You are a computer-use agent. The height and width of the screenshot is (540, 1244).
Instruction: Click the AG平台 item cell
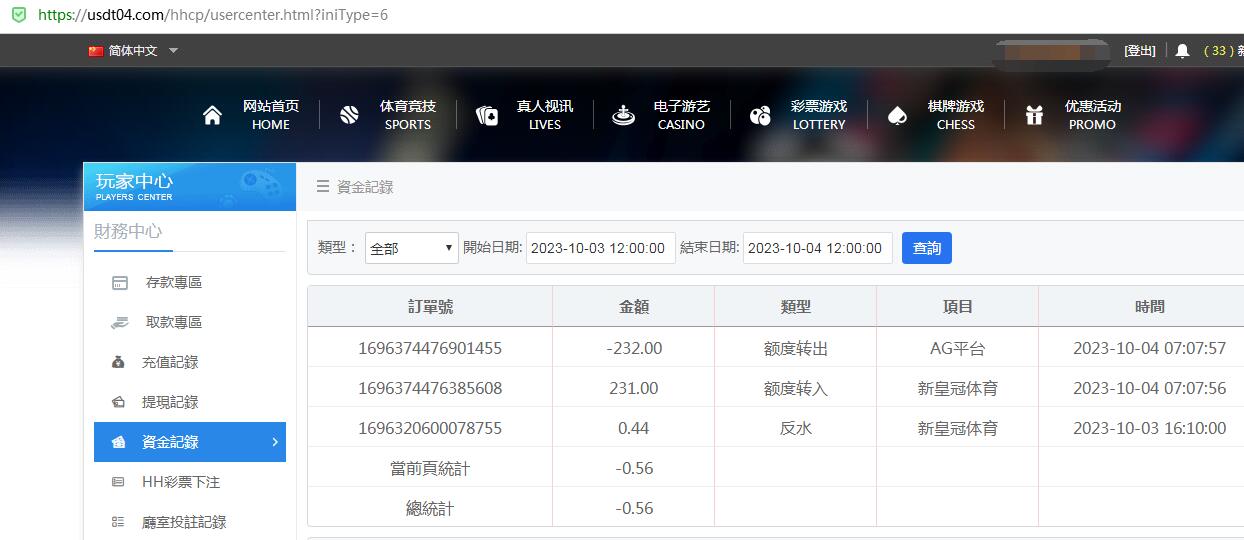958,349
